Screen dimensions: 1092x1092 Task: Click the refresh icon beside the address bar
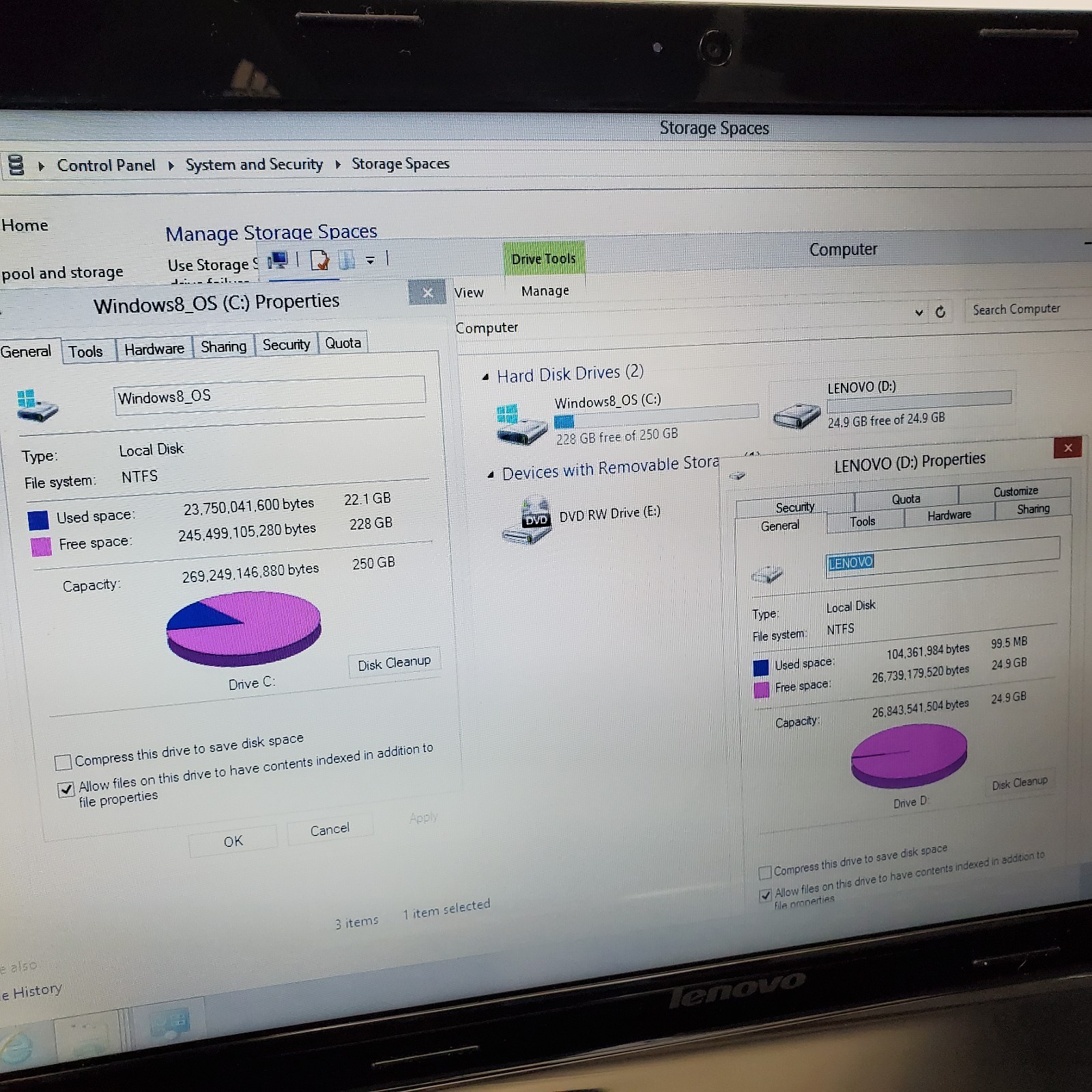(940, 312)
